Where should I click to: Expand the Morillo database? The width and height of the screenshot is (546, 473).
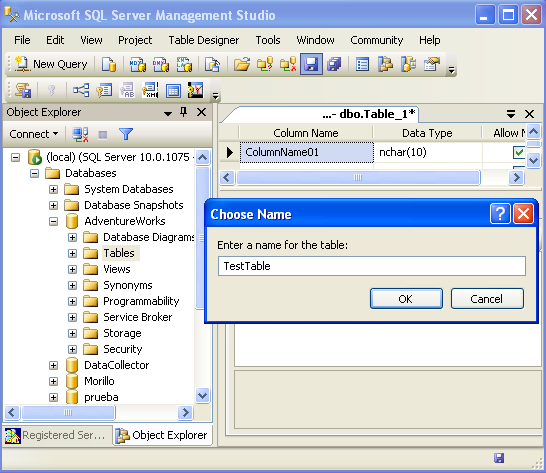53,381
